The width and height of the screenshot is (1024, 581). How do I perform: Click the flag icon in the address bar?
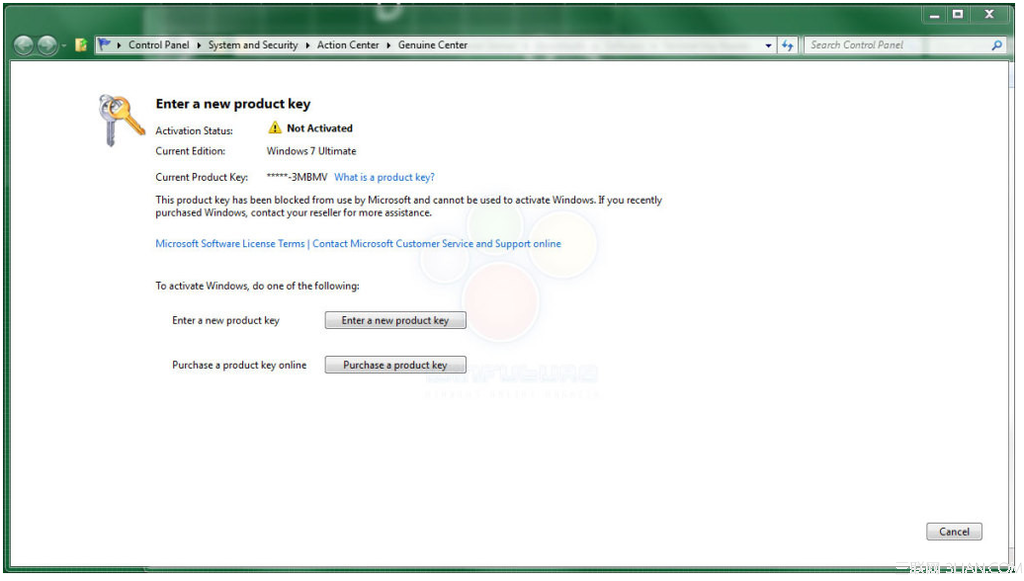click(x=104, y=44)
